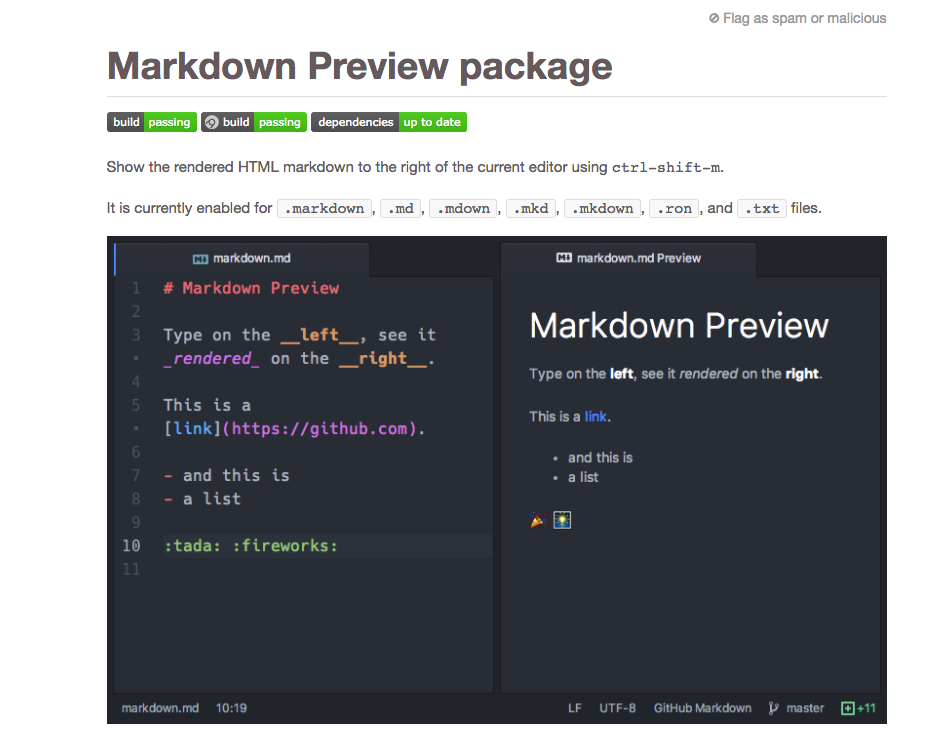
Task: Click the UTF-8 encoding selector
Action: coord(617,708)
